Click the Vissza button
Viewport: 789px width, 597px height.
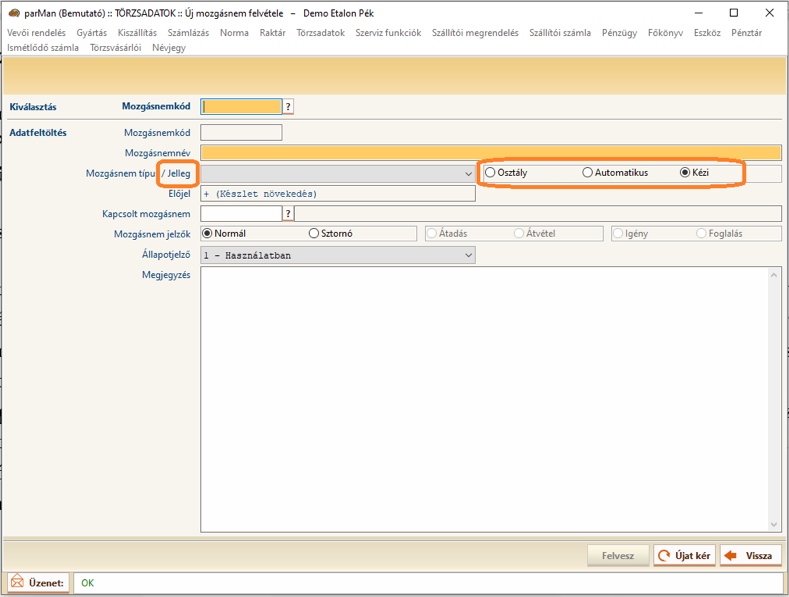point(750,556)
